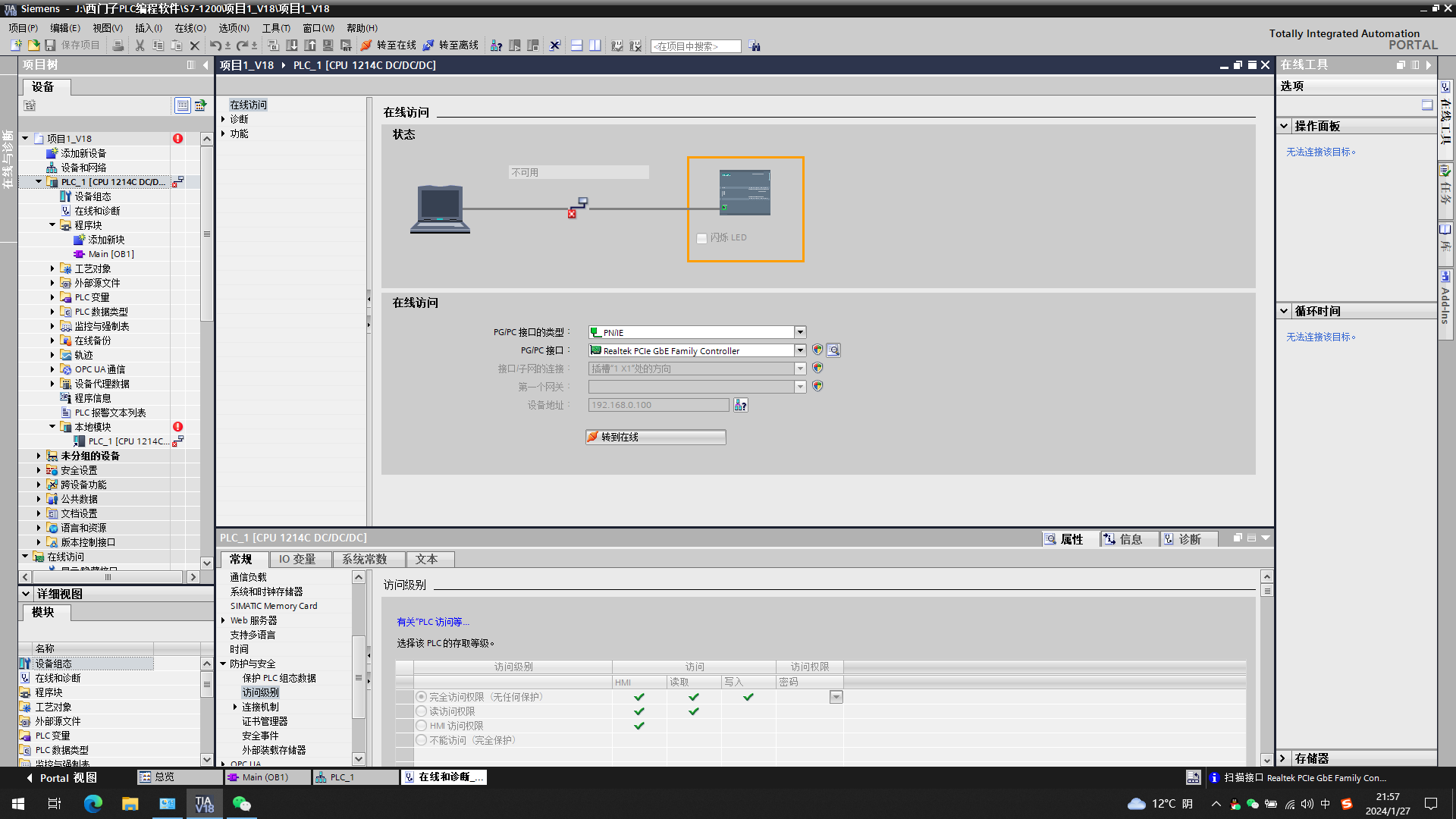Viewport: 1456px width, 819px height.
Task: Click the cut scissors icon in toolbar
Action: click(x=140, y=45)
